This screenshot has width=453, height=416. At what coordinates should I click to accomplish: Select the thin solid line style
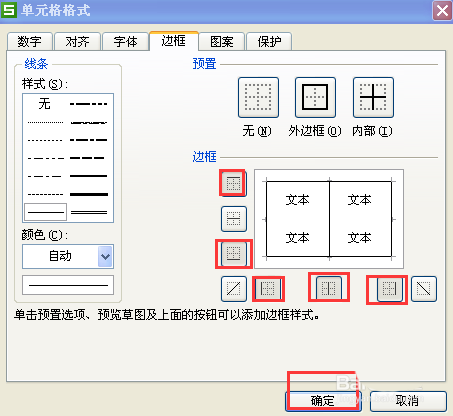click(46, 212)
